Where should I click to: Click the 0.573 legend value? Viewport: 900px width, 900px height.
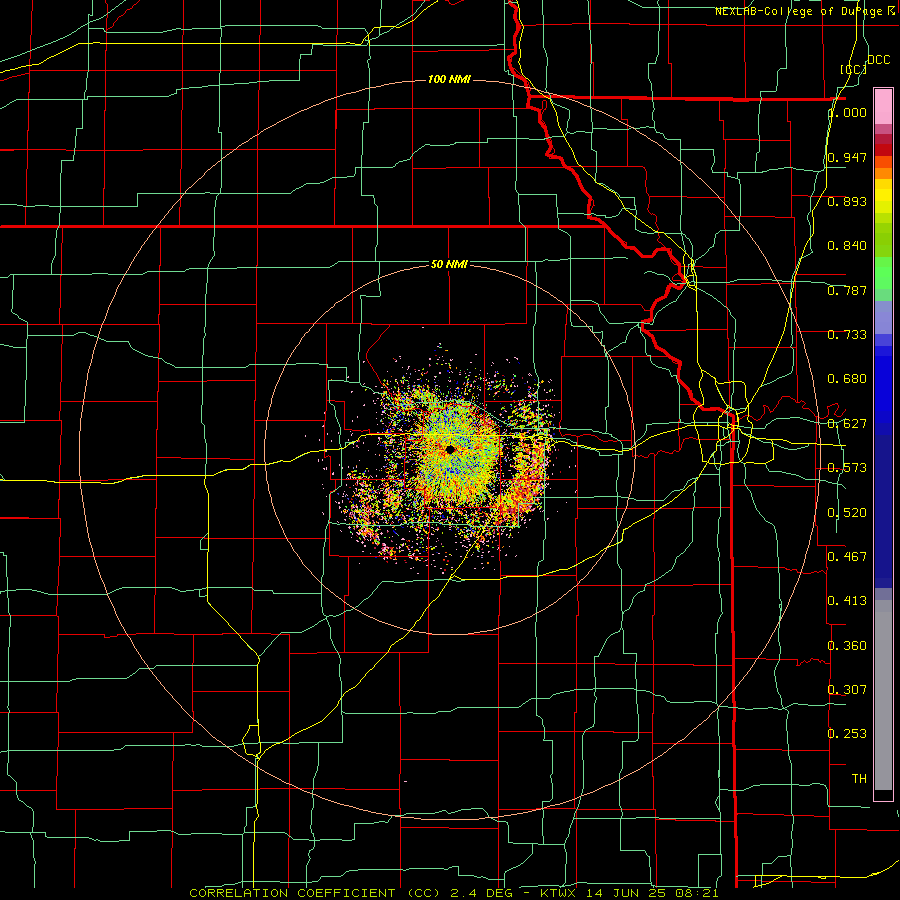tap(847, 468)
